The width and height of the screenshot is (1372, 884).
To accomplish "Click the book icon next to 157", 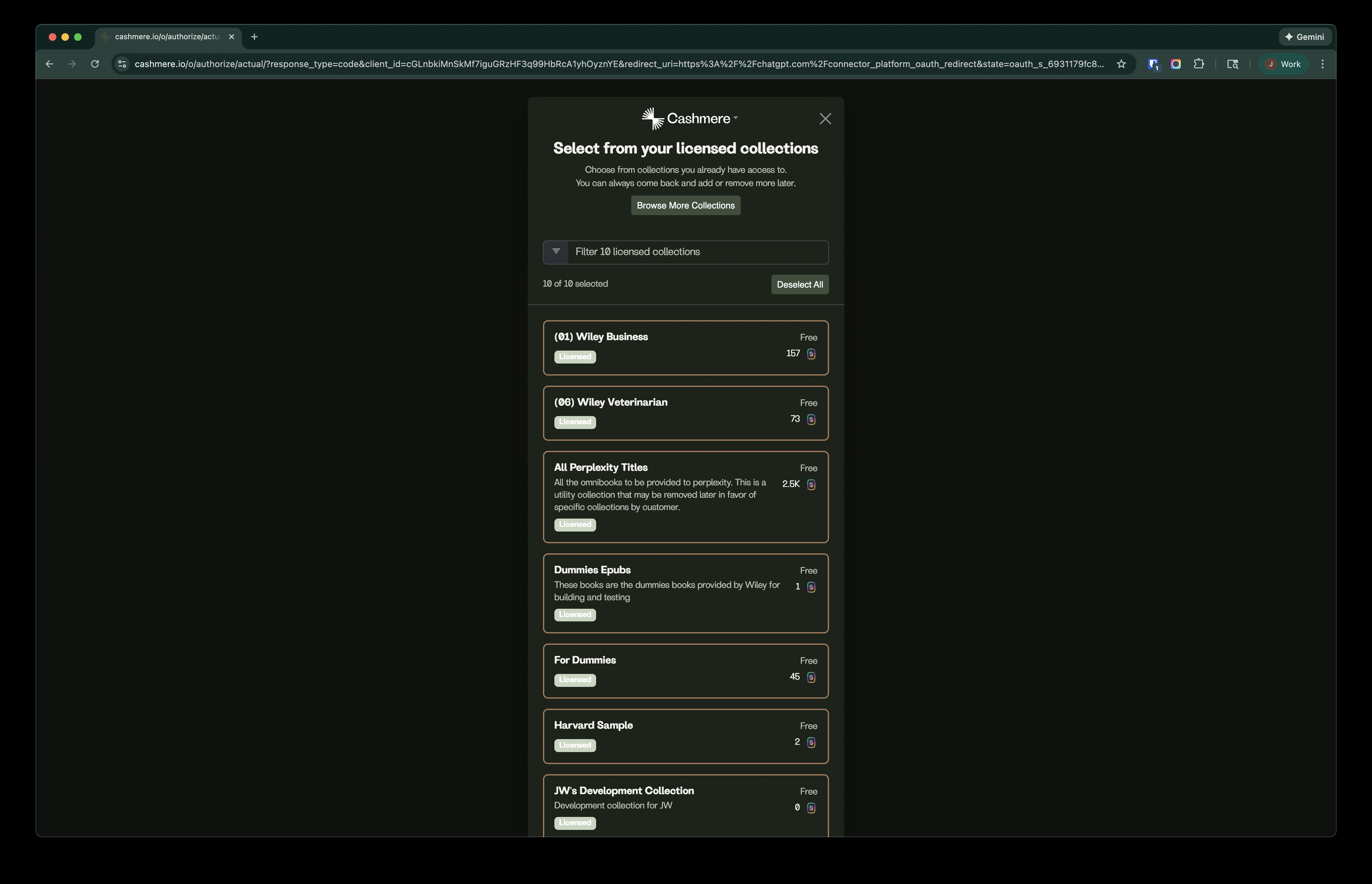I will 811,354.
